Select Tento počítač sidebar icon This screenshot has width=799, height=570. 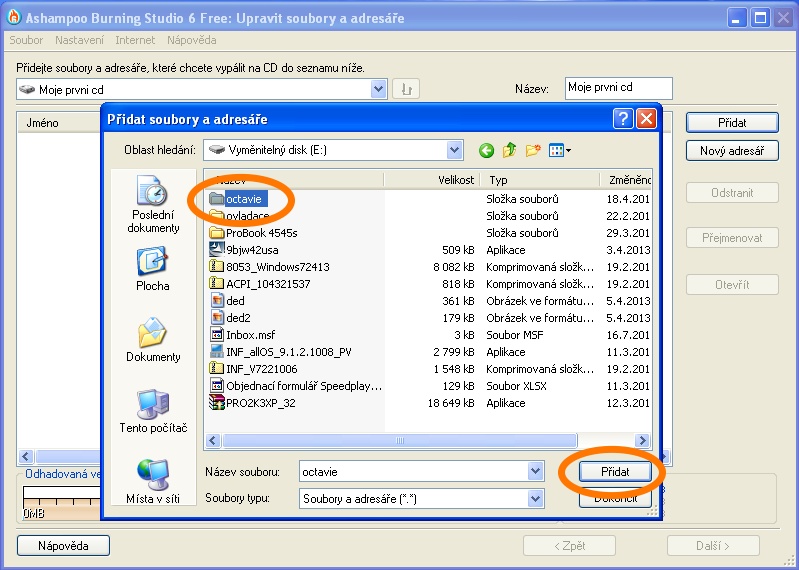(x=153, y=410)
